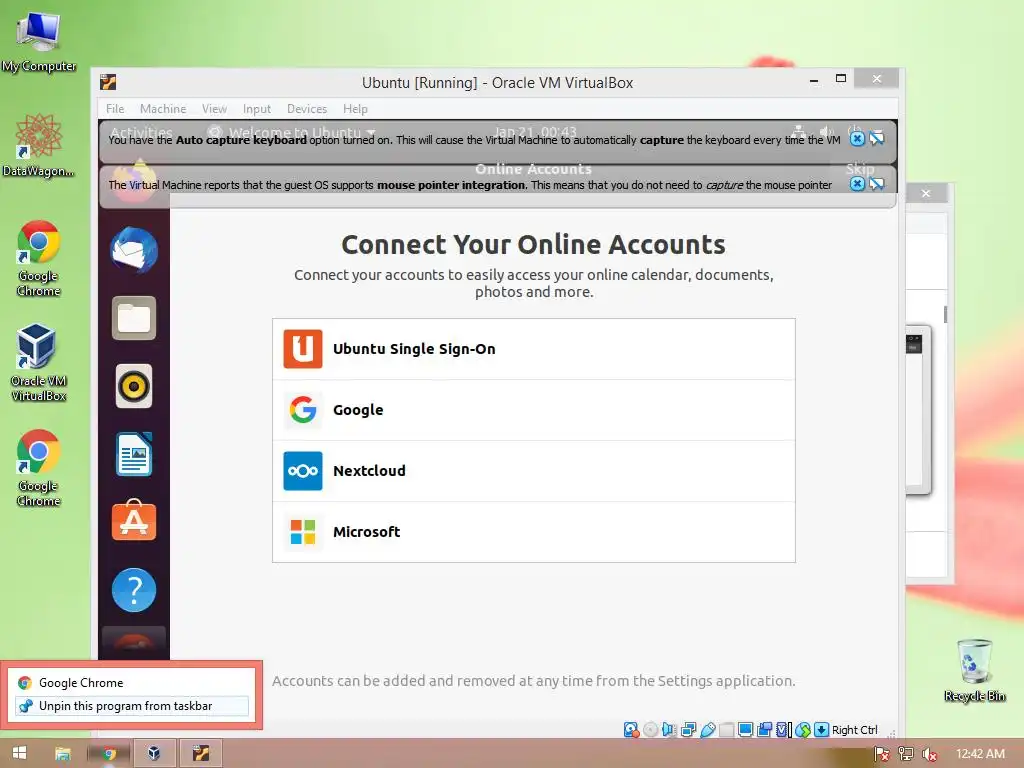1024x768 pixels.
Task: Click the muted volume tray icon
Action: point(930,754)
